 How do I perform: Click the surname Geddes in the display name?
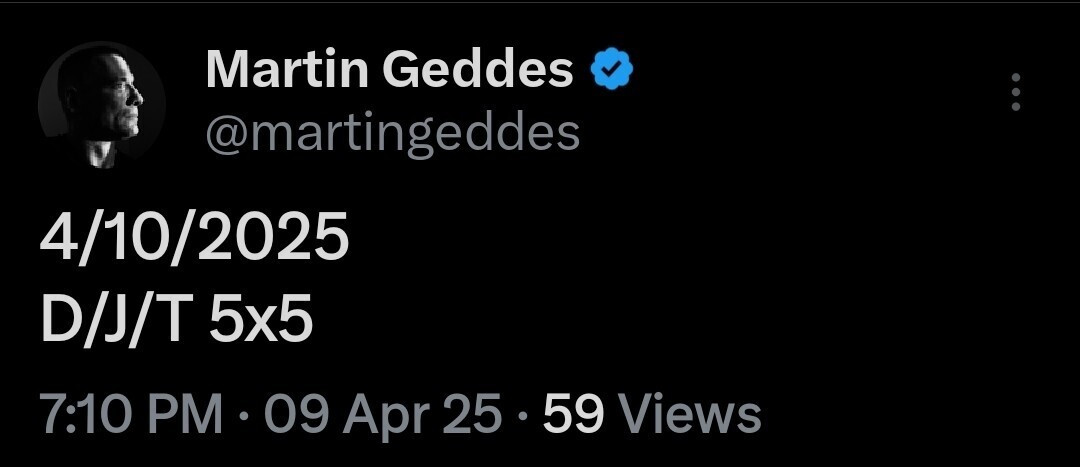point(476,70)
